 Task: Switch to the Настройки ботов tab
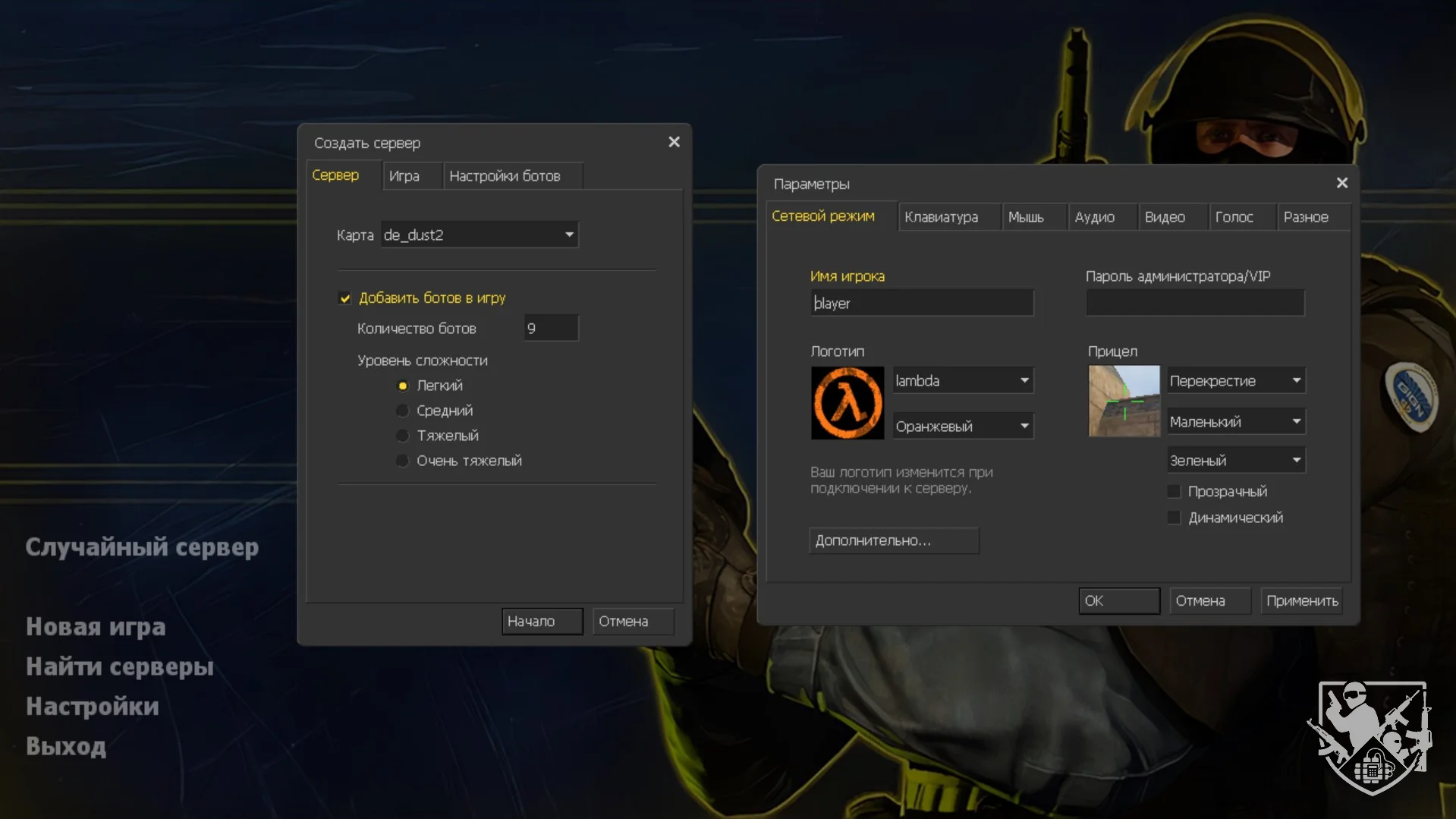pyautogui.click(x=505, y=176)
